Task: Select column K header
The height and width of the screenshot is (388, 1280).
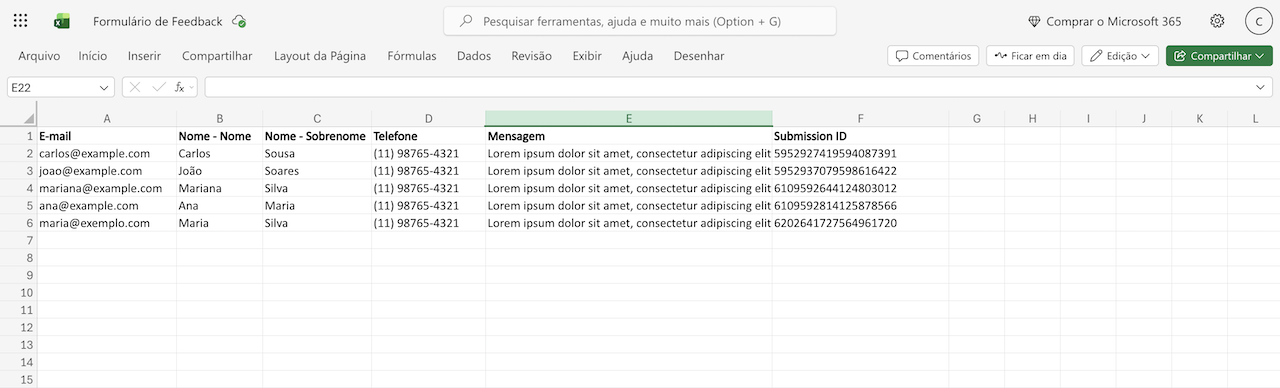Action: click(x=1200, y=119)
